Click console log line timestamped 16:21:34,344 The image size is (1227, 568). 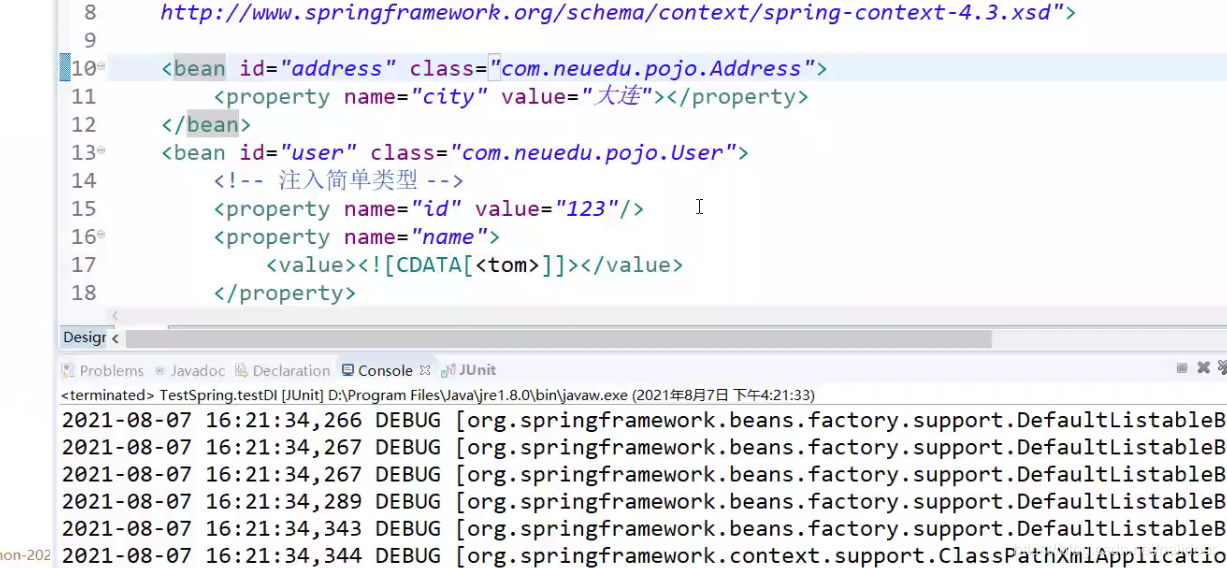644,555
